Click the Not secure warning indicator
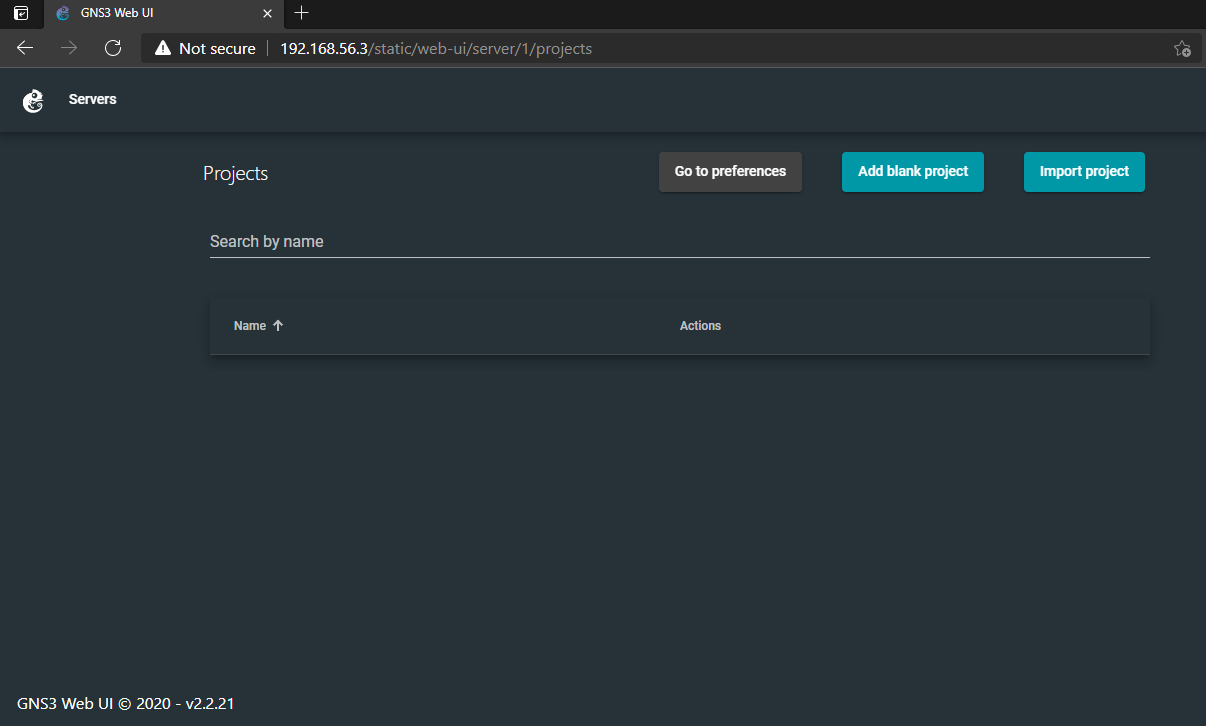 coord(205,48)
